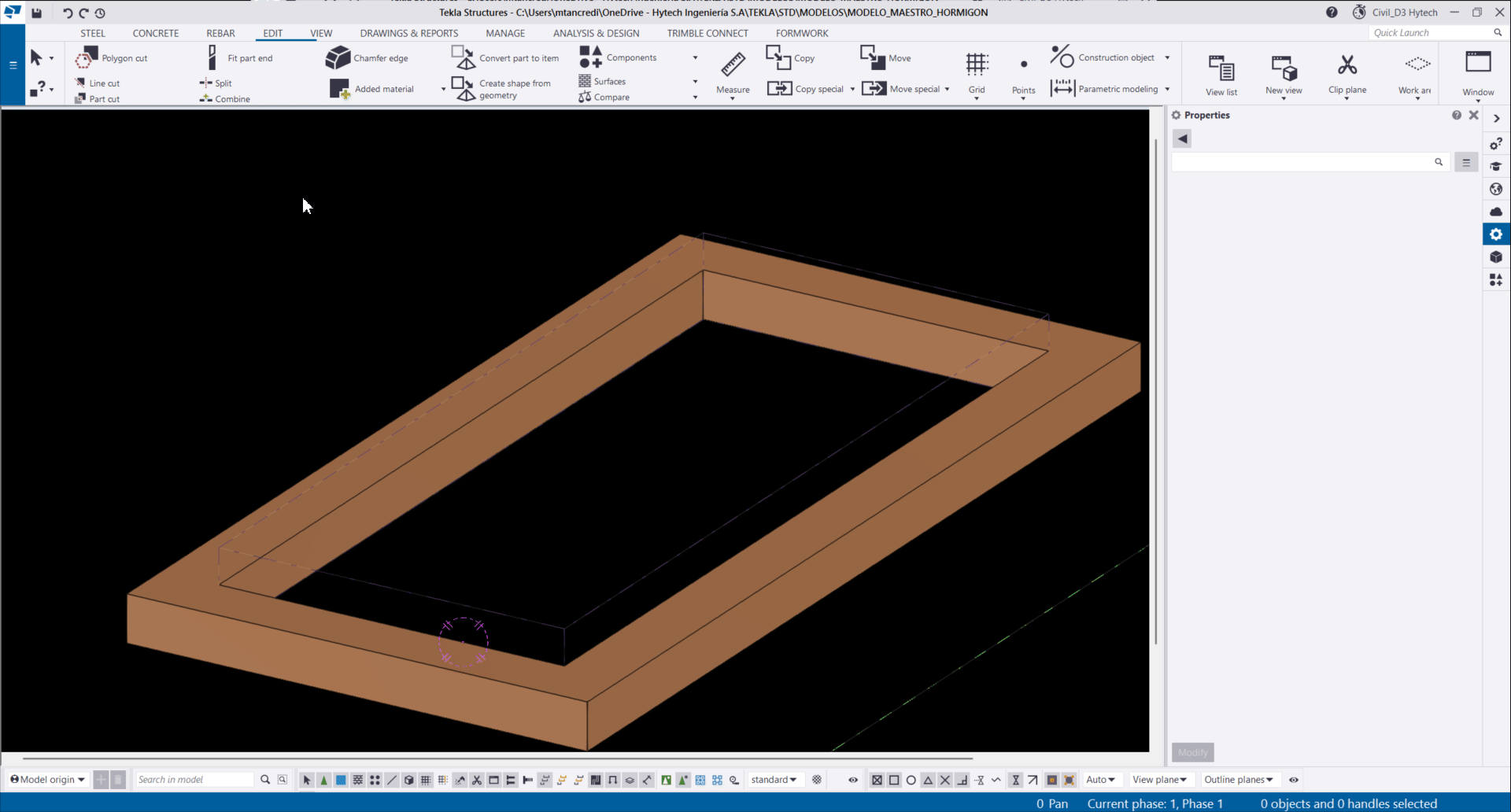Open the View plane dropdown

point(1159,780)
